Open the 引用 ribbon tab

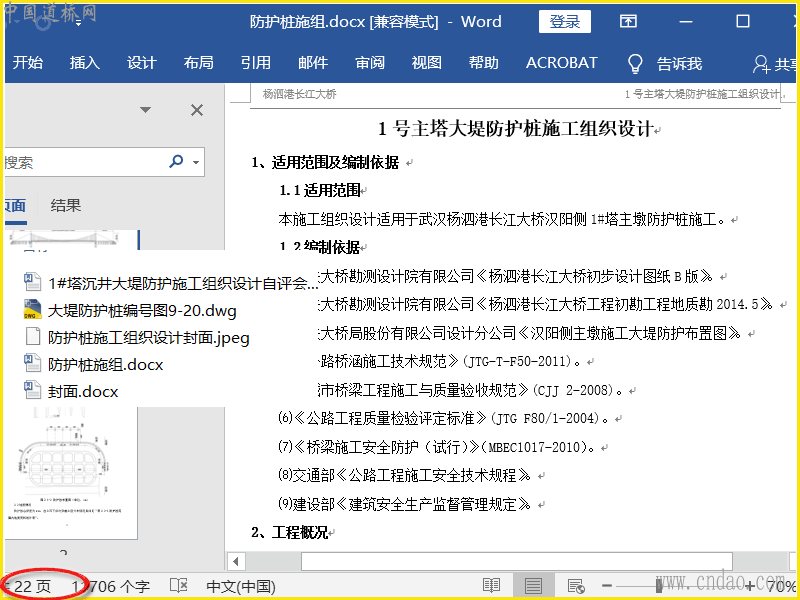(256, 63)
